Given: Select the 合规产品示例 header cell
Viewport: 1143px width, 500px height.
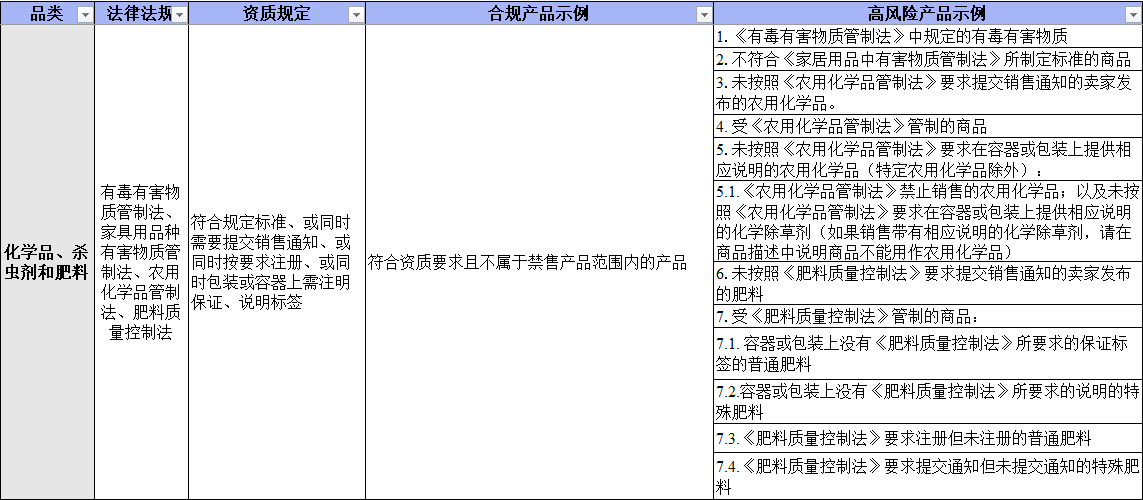Looking at the screenshot, I should pyautogui.click(x=539, y=14).
